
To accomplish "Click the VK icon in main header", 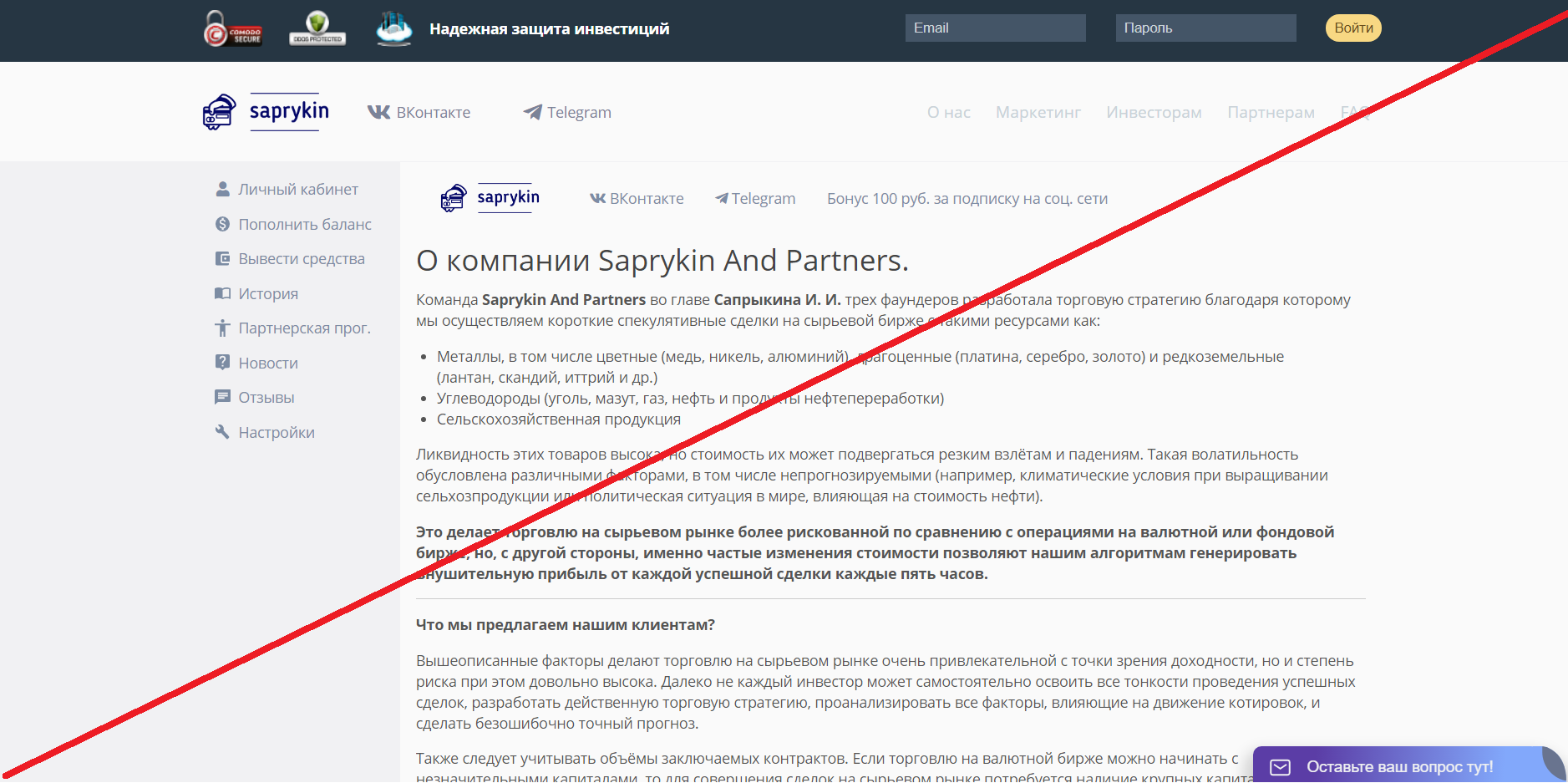I will (379, 112).
